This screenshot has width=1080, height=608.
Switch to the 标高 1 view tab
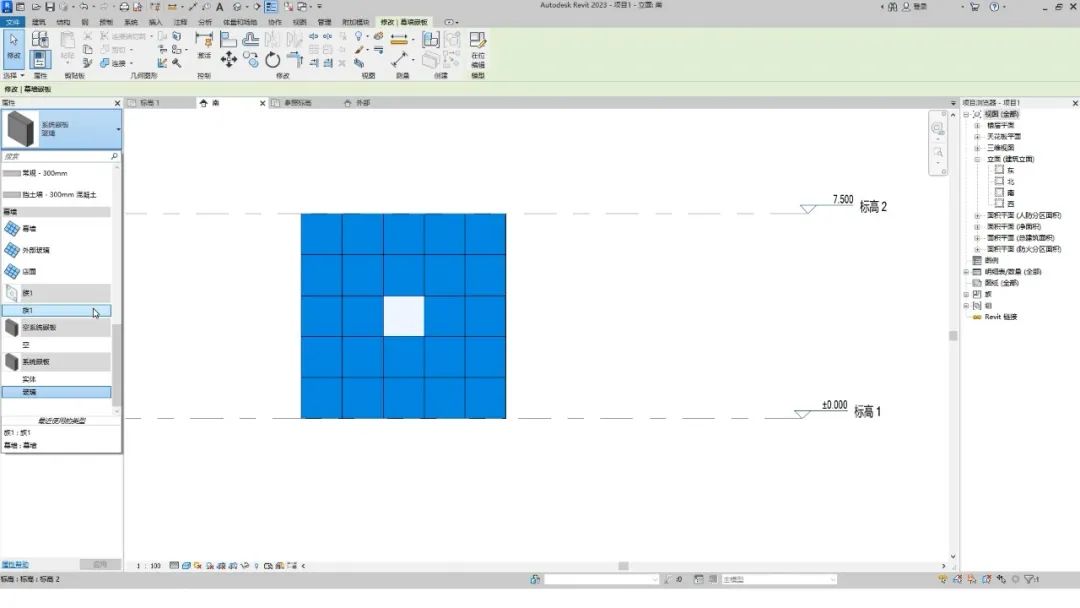[150, 103]
